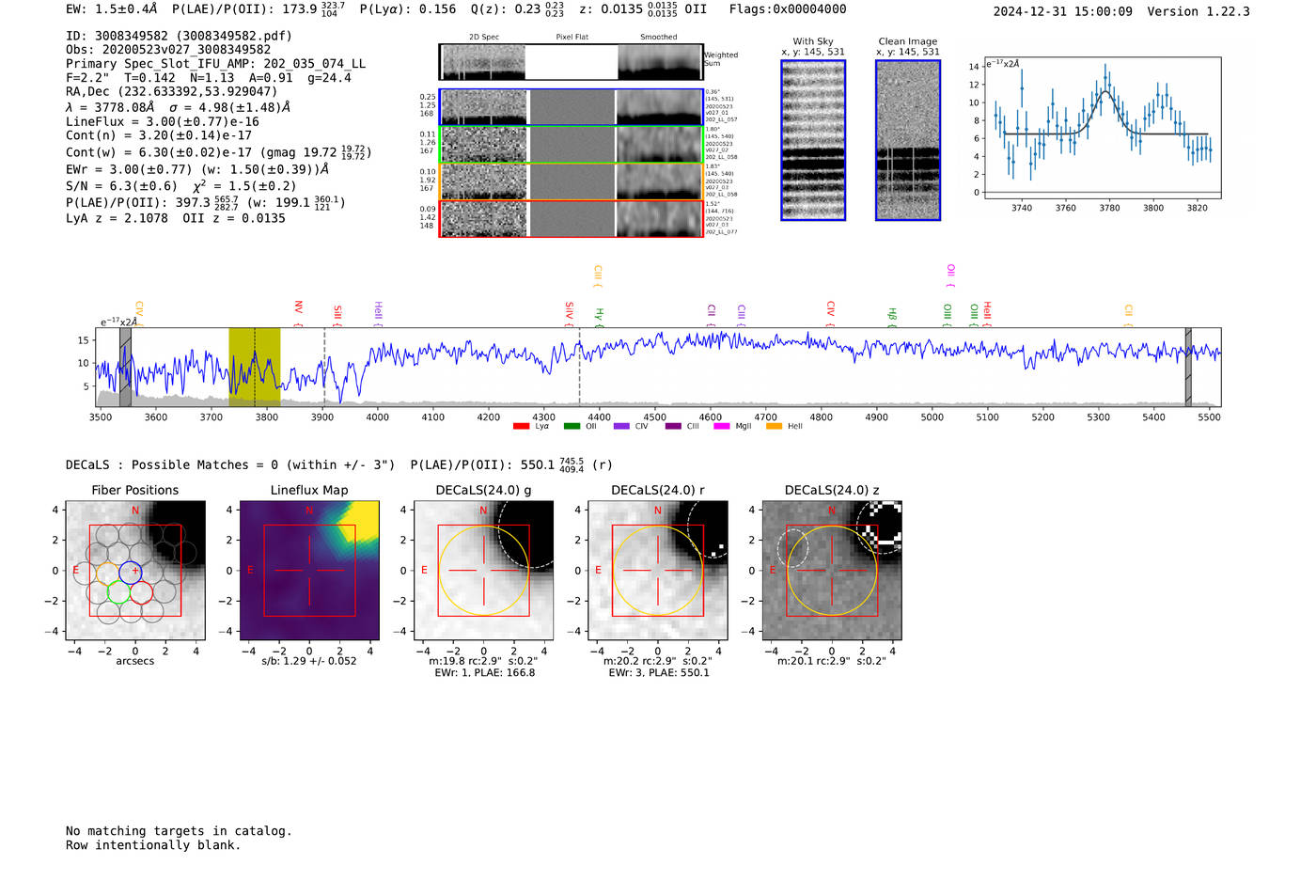Click the SiIV line marker above spectrum

click(569, 313)
